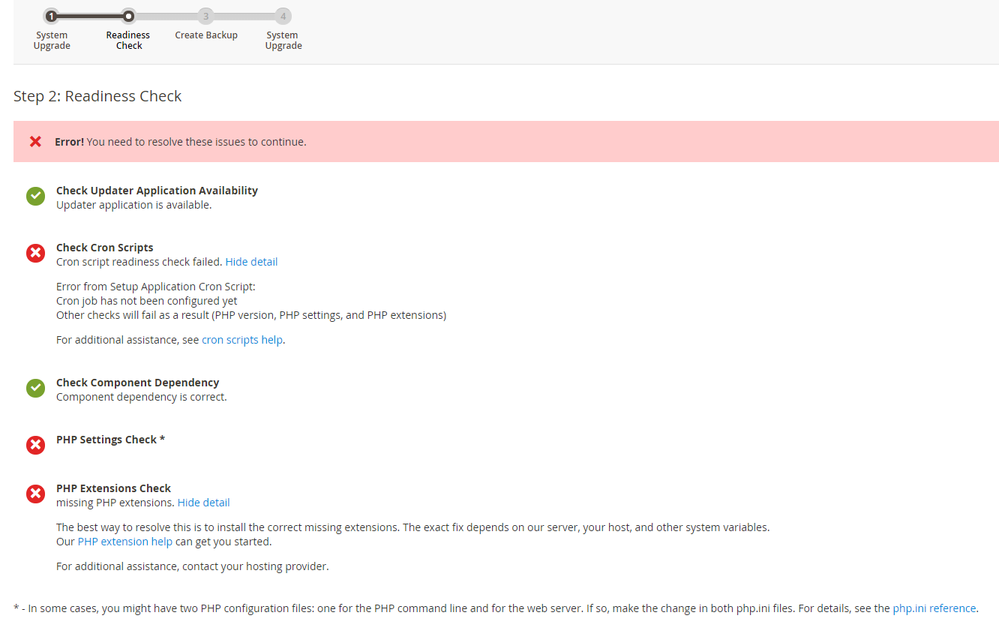This screenshot has width=999, height=625.
Task: Collapse cron script details via Hide detail
Action: 251,262
